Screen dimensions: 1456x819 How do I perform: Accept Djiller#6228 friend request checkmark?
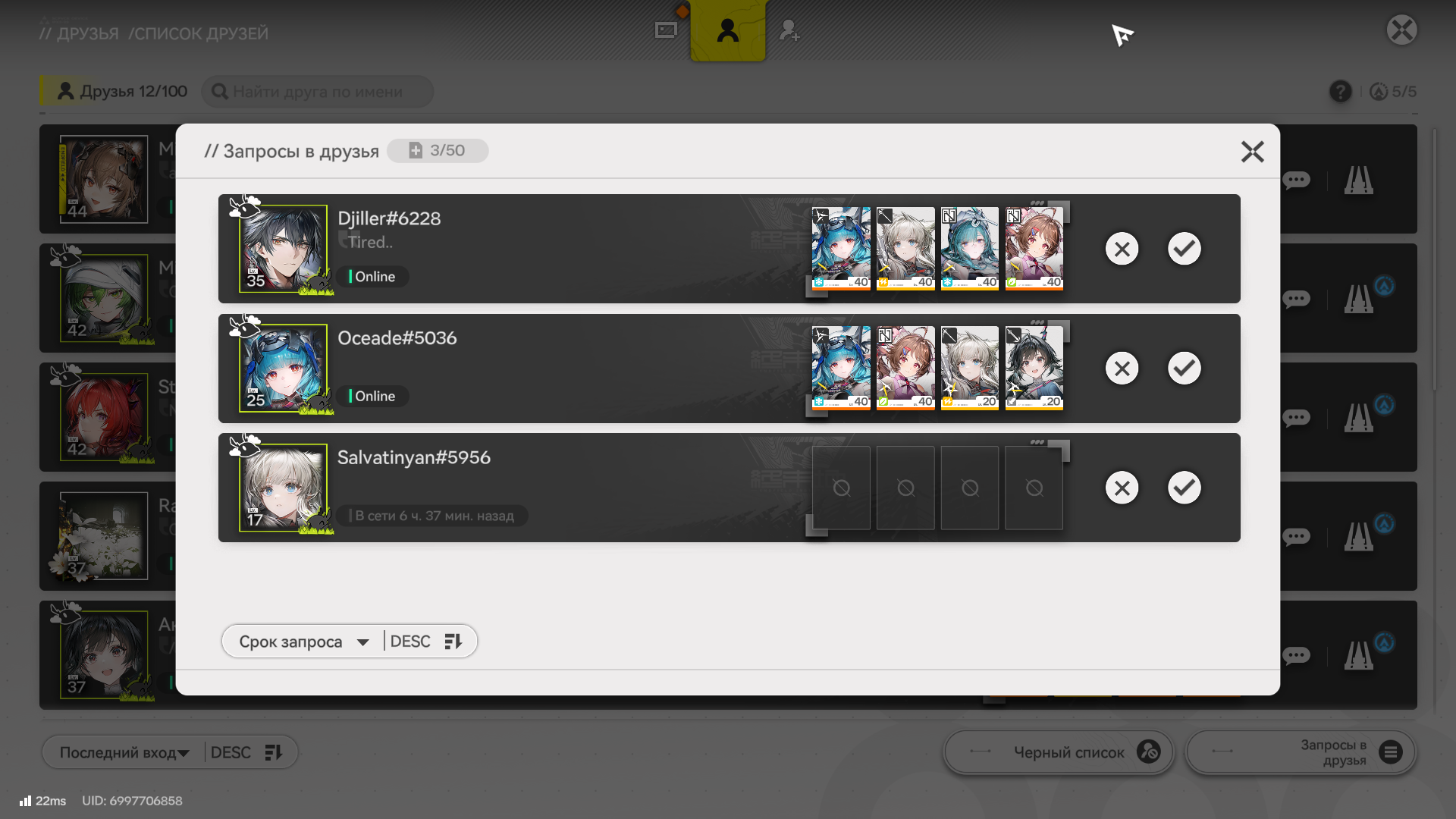point(1184,249)
